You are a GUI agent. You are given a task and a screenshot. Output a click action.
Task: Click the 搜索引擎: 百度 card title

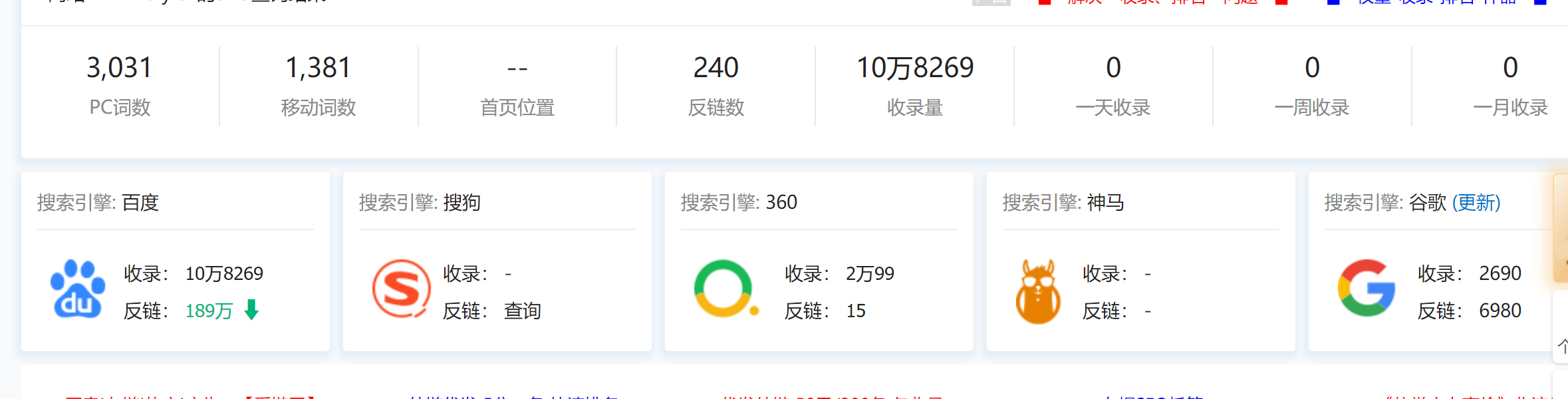coord(98,202)
